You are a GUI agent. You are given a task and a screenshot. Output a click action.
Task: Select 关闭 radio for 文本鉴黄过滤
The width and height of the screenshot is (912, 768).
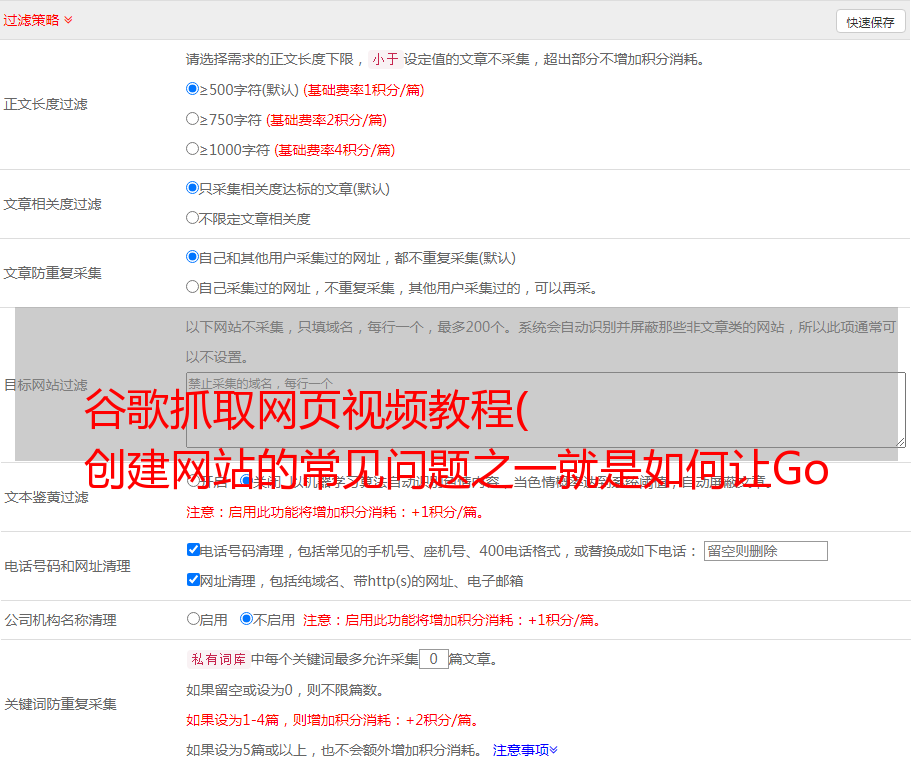(x=246, y=481)
